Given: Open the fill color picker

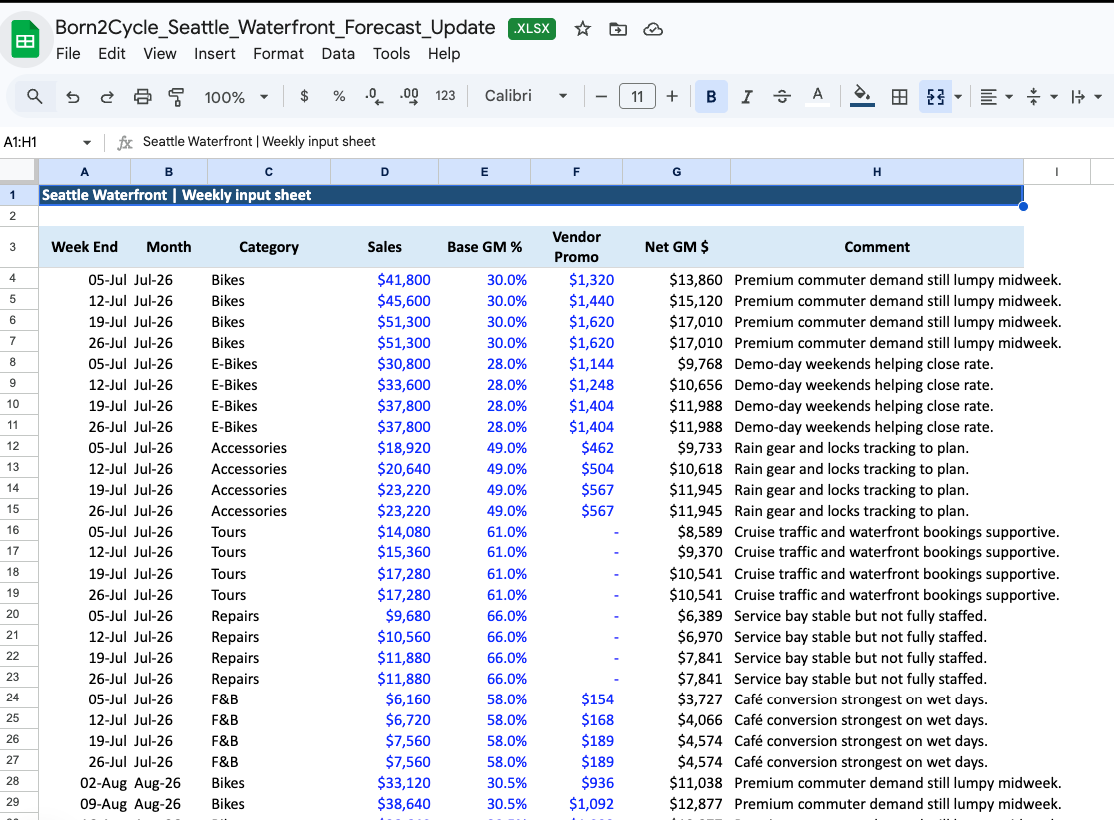Looking at the screenshot, I should [x=861, y=96].
